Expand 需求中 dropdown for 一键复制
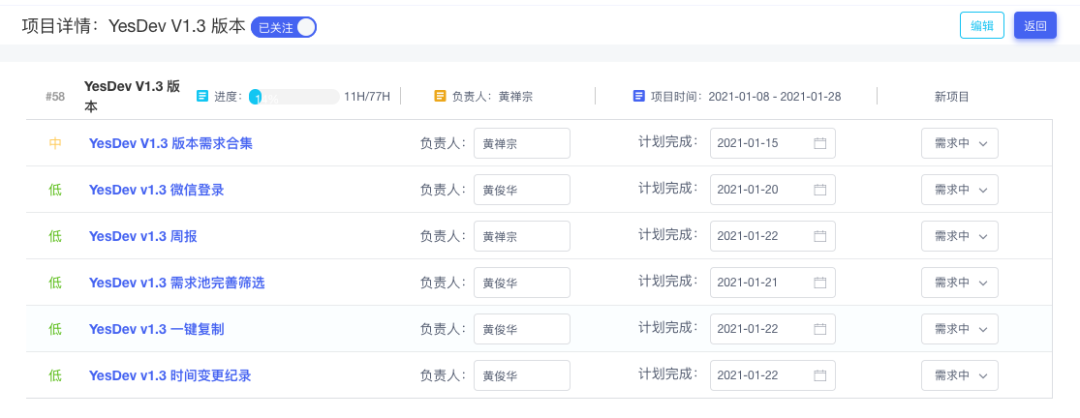Image resolution: width=1080 pixels, height=418 pixels. point(959,329)
